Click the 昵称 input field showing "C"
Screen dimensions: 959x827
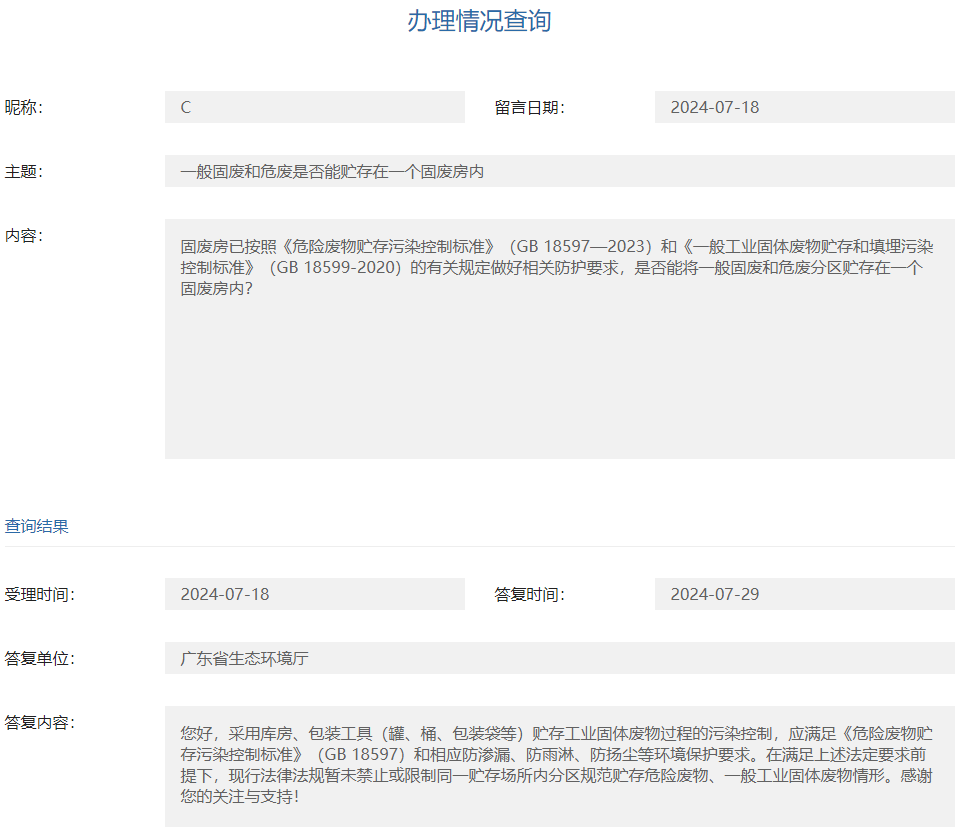[x=315, y=106]
